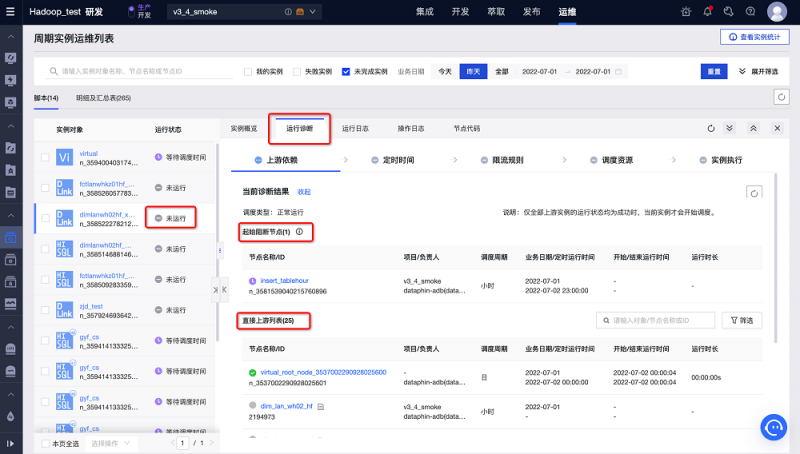Click the double-up chevron icon in detail panel
The height and width of the screenshot is (454, 800).
pyautogui.click(x=751, y=129)
